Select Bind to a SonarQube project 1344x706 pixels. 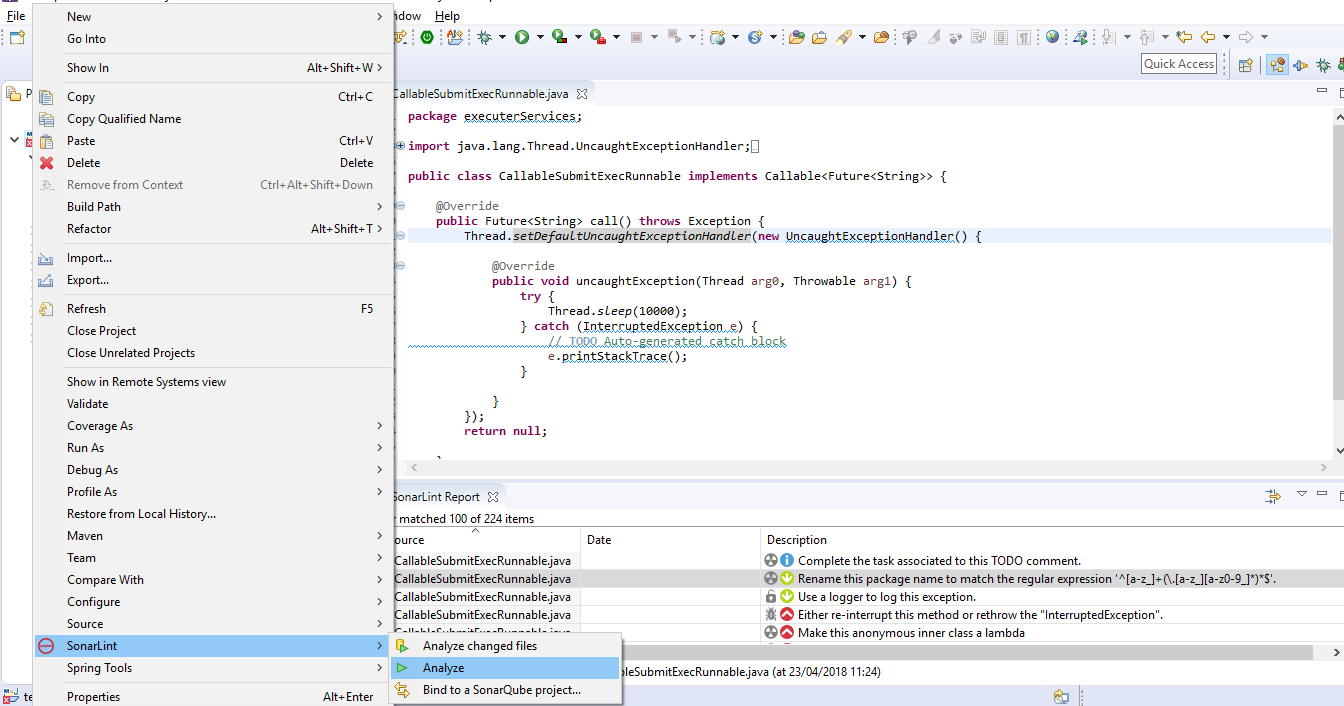point(506,690)
